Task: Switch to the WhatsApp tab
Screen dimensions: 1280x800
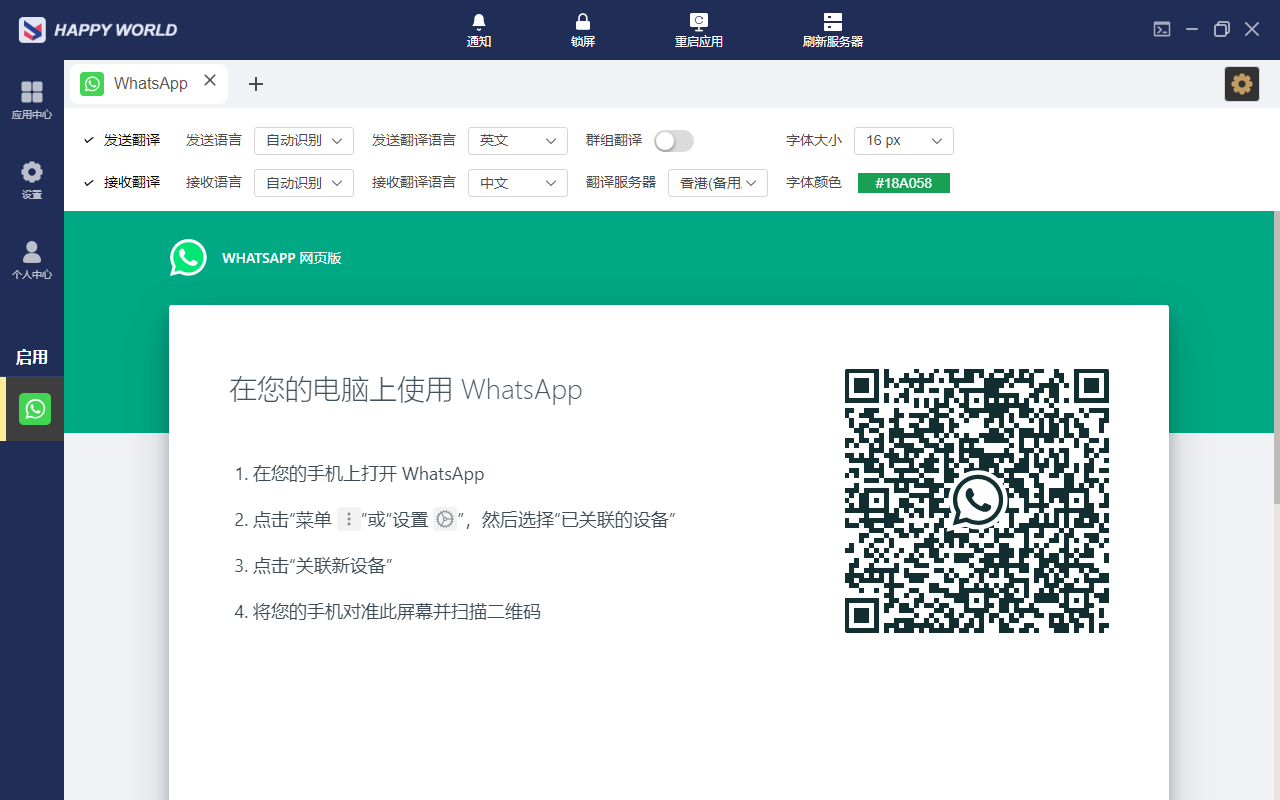Action: click(149, 84)
